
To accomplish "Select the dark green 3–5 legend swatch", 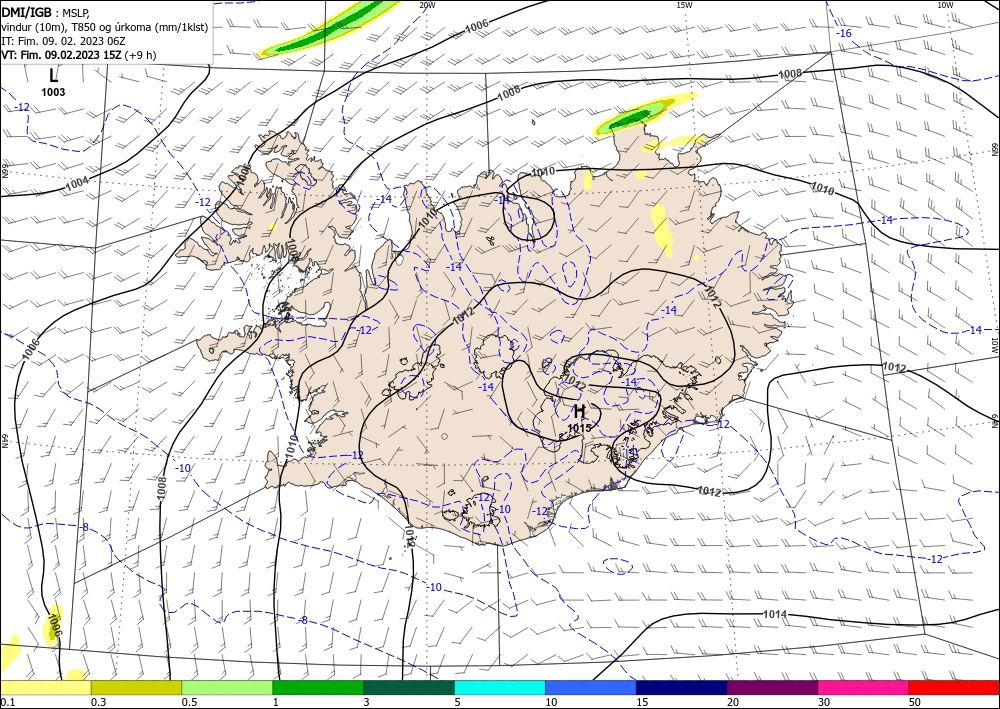I will tap(409, 687).
